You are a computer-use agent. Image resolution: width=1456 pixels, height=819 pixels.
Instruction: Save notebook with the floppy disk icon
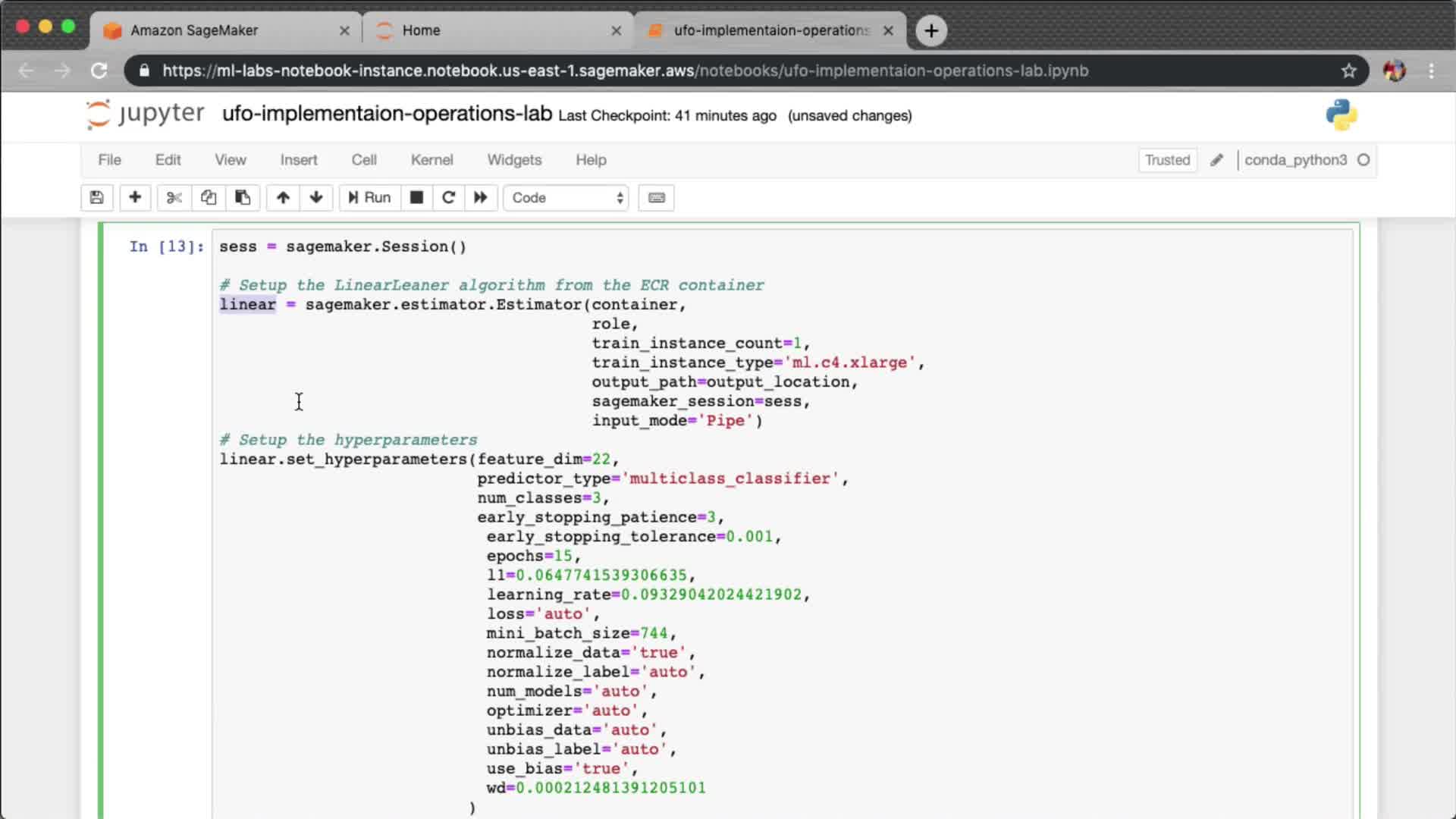click(x=96, y=198)
